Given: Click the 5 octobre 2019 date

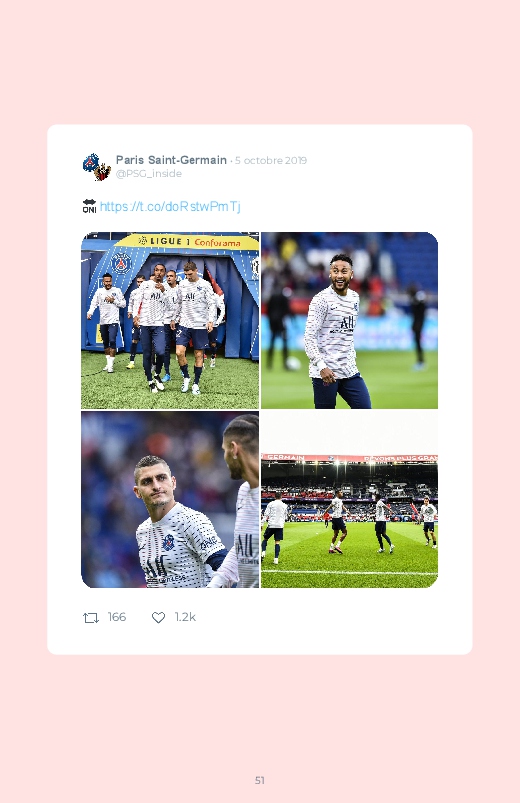Looking at the screenshot, I should click(271, 160).
